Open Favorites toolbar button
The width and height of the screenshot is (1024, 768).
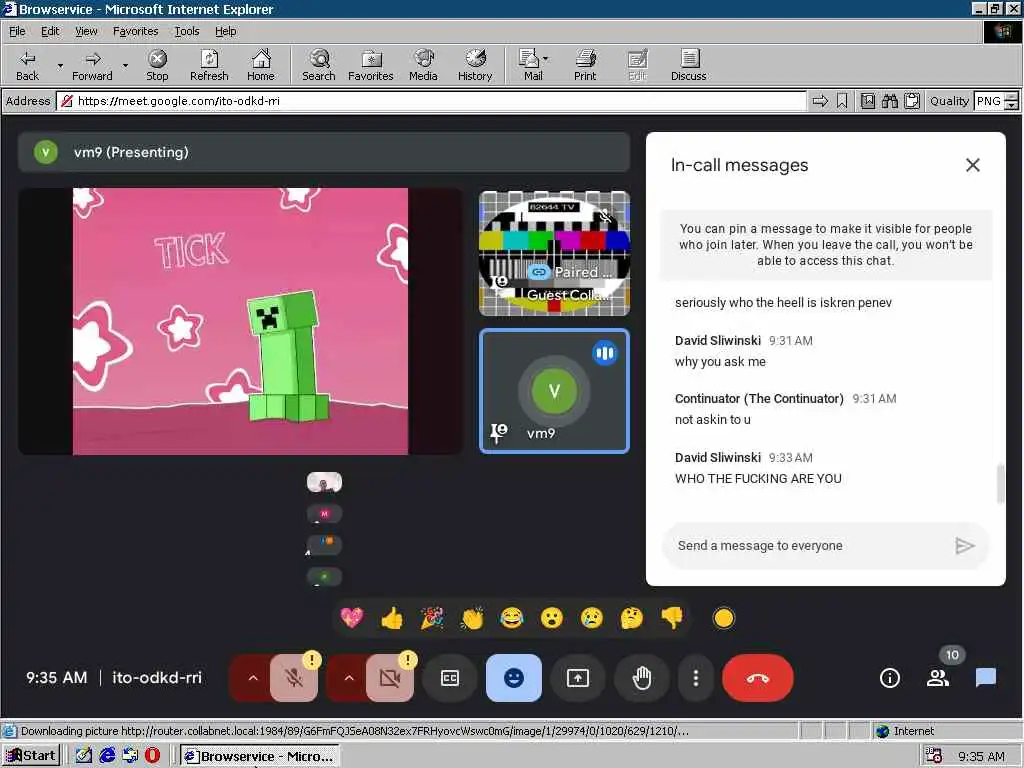[370, 65]
